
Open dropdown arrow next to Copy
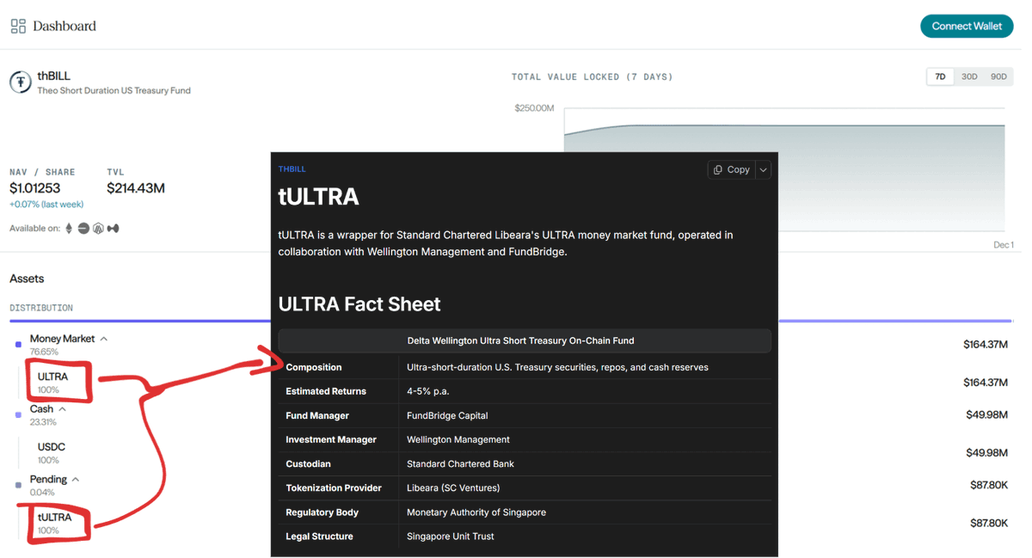pos(763,170)
